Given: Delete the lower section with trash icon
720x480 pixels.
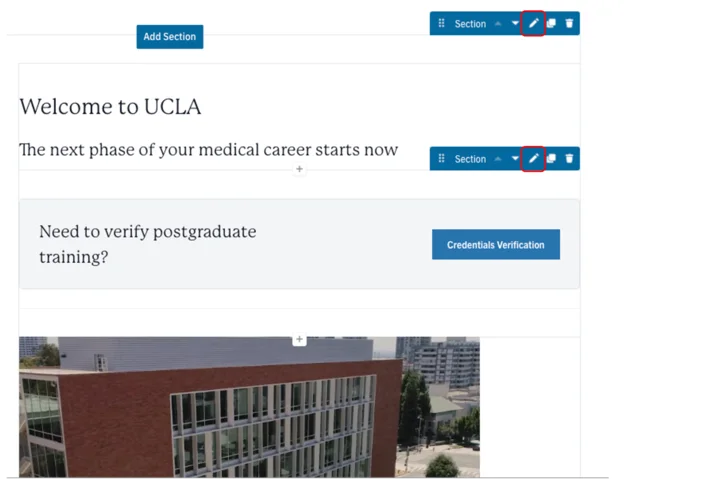Looking at the screenshot, I should [x=569, y=158].
